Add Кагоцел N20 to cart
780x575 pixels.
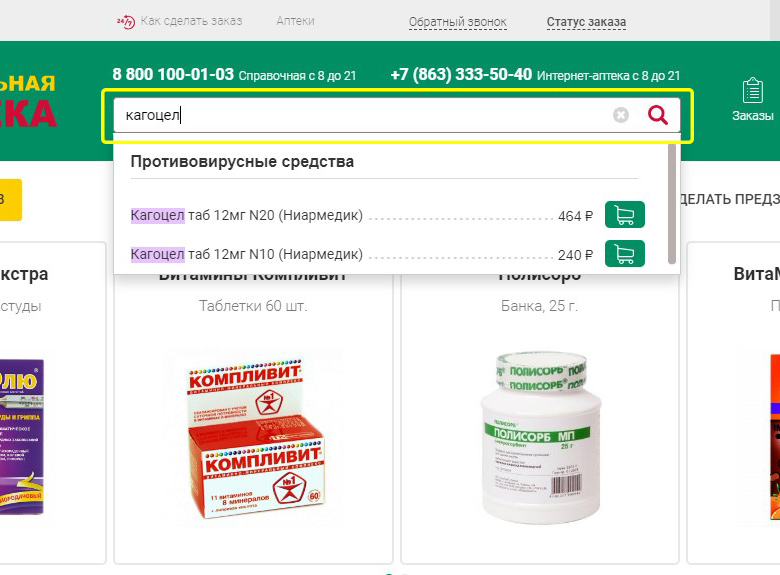[x=625, y=215]
